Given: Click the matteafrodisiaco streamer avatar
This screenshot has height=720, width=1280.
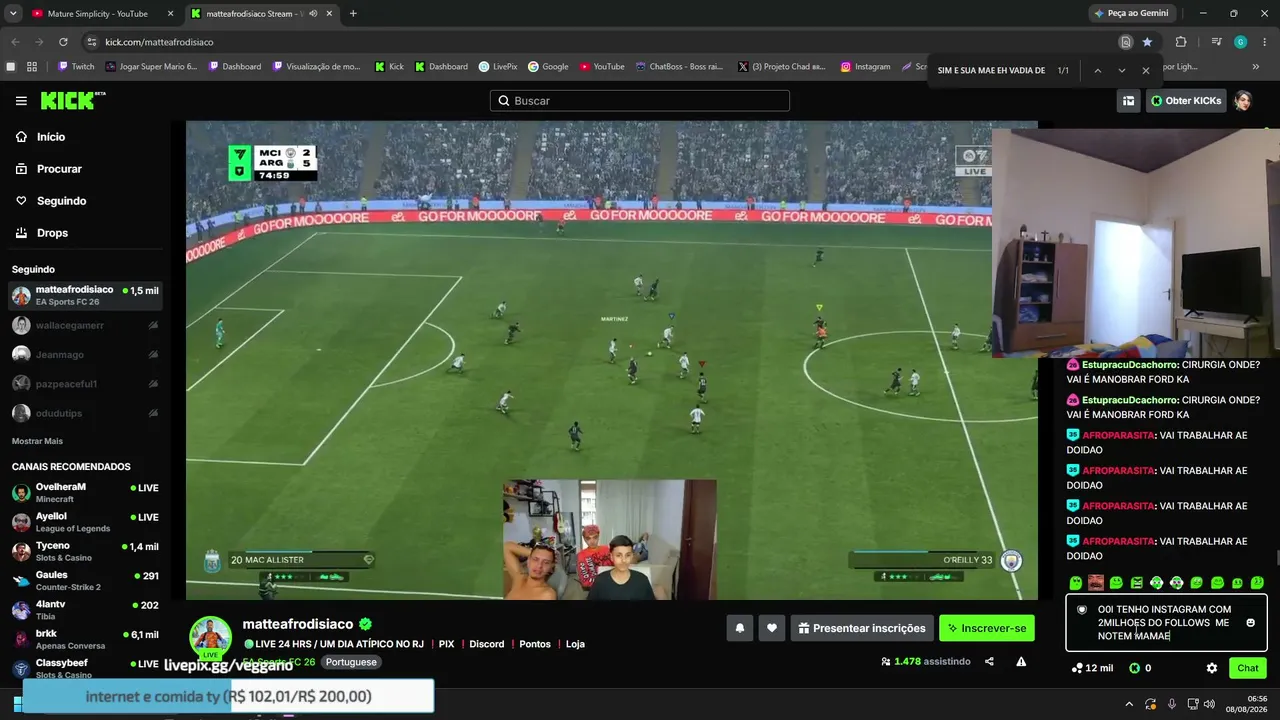Looking at the screenshot, I should (211, 636).
